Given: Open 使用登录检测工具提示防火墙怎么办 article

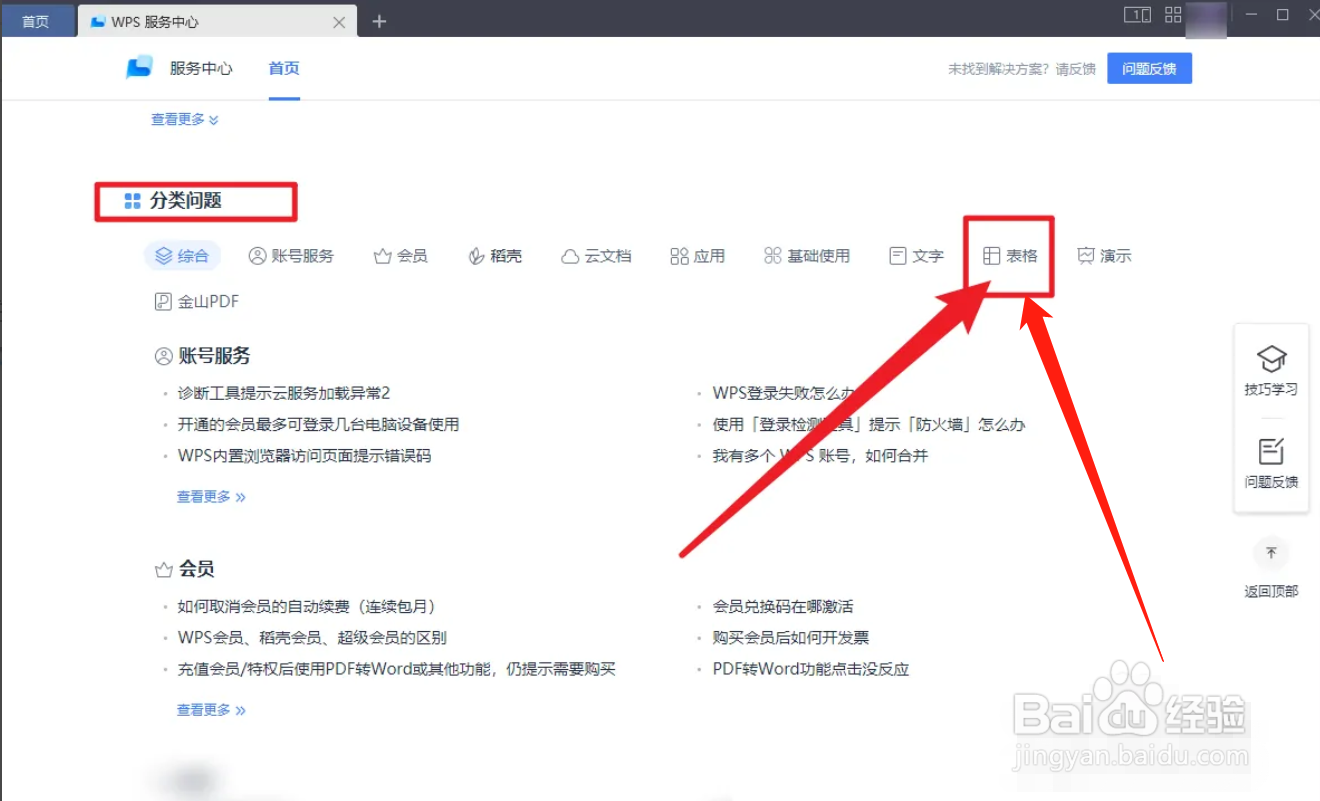Looking at the screenshot, I should point(868,425).
